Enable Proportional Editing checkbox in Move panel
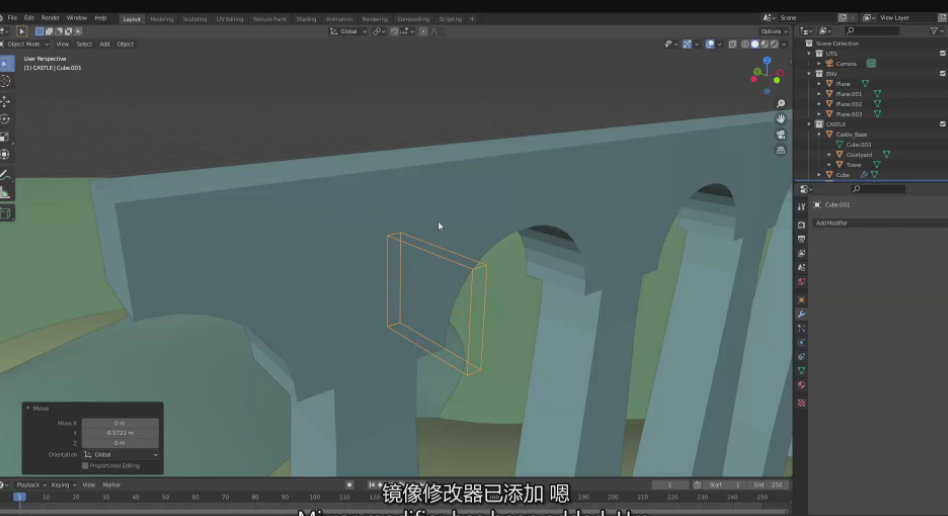This screenshot has height=516, width=948. click(x=85, y=466)
